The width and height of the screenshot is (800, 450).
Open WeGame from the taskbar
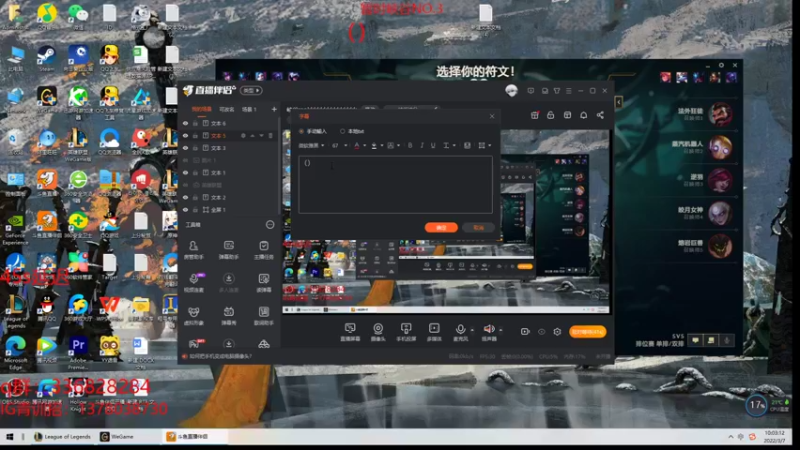[x=117, y=437]
